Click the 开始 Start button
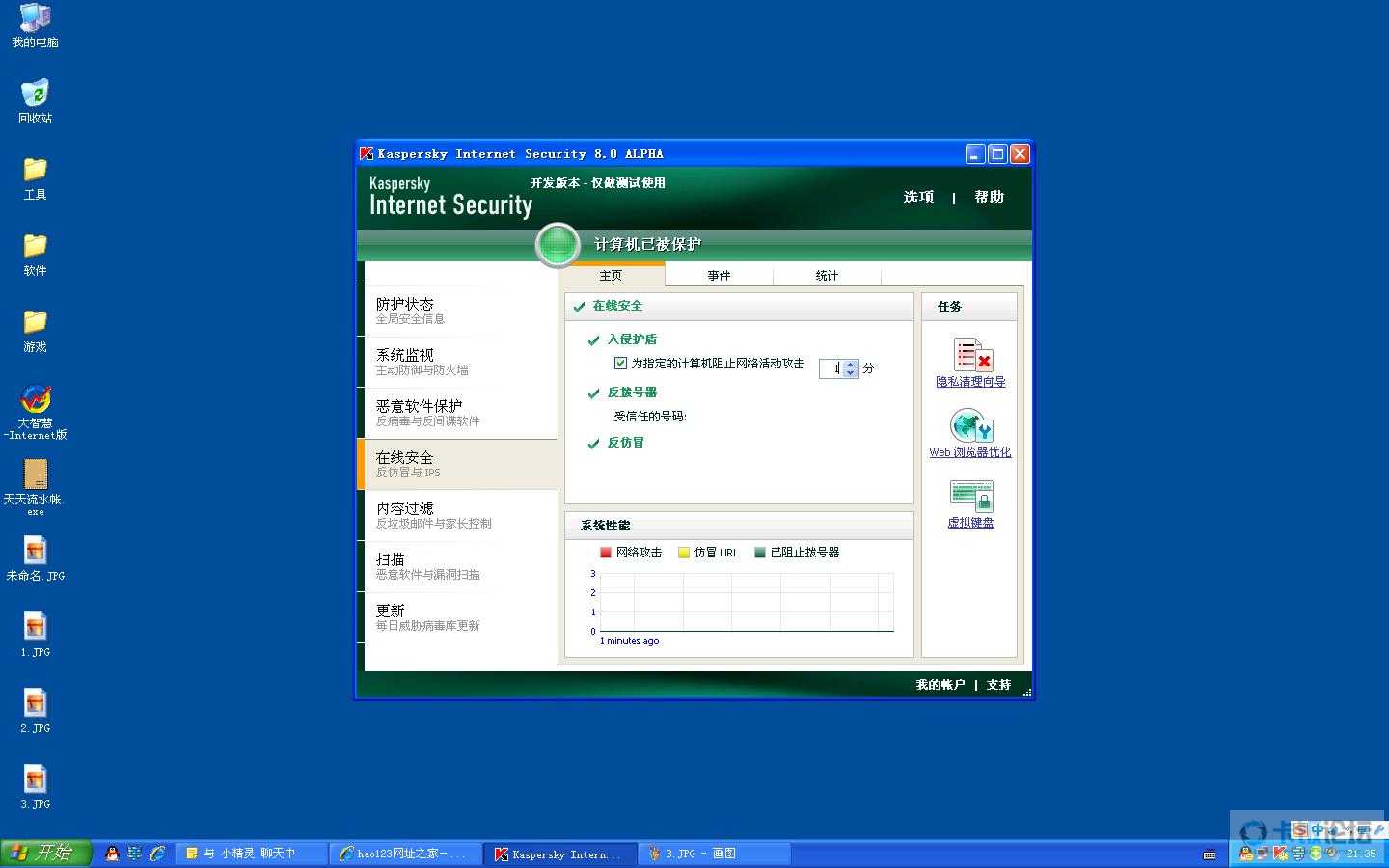 click(x=45, y=854)
